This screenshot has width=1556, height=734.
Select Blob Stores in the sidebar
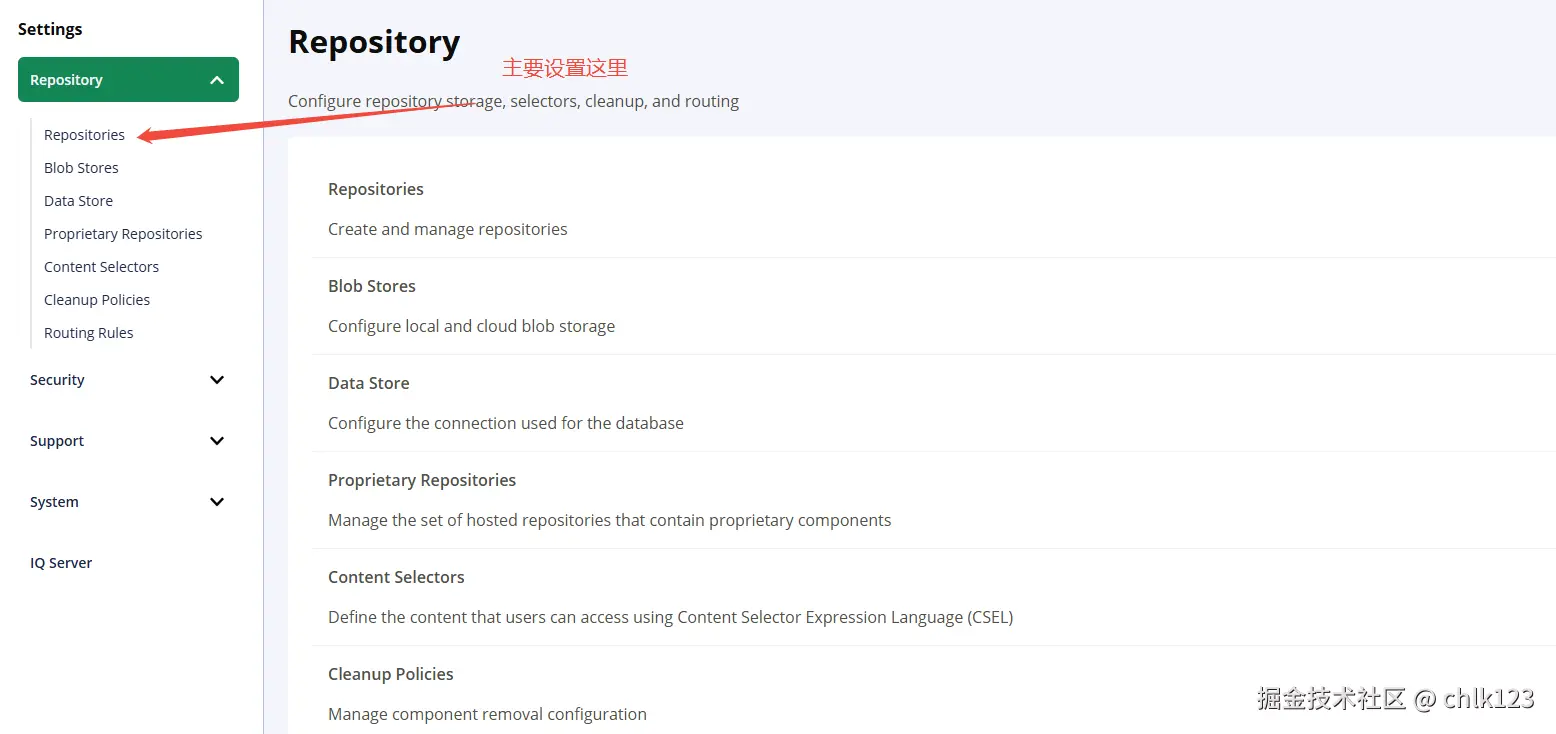[x=81, y=168]
